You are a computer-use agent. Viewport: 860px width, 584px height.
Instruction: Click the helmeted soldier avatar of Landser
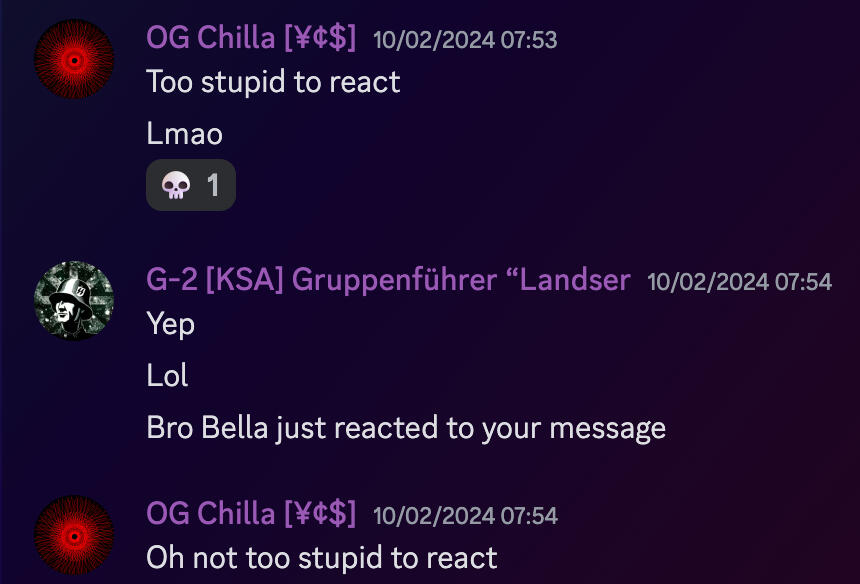(74, 300)
